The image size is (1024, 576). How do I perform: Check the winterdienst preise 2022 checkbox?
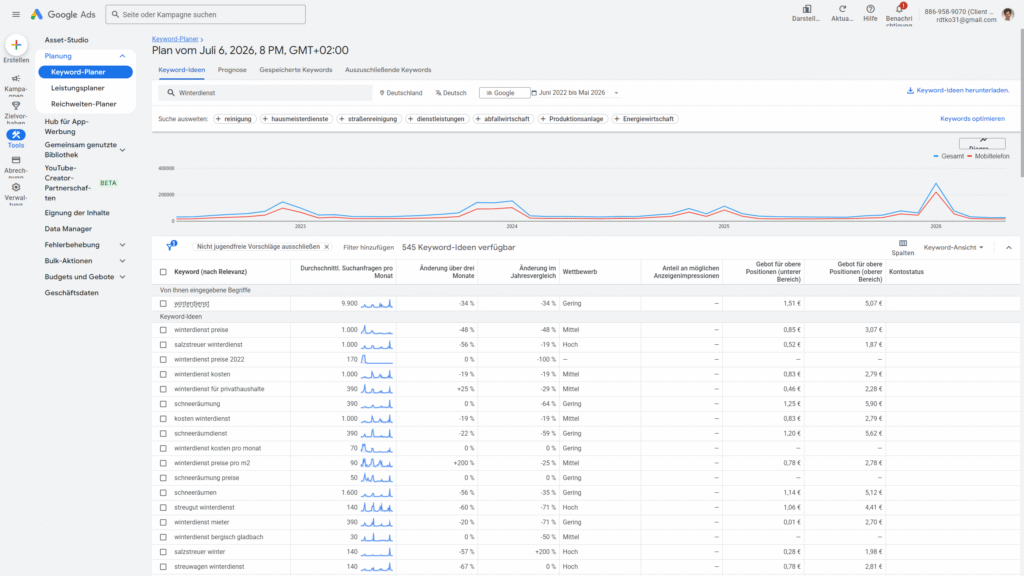163,360
